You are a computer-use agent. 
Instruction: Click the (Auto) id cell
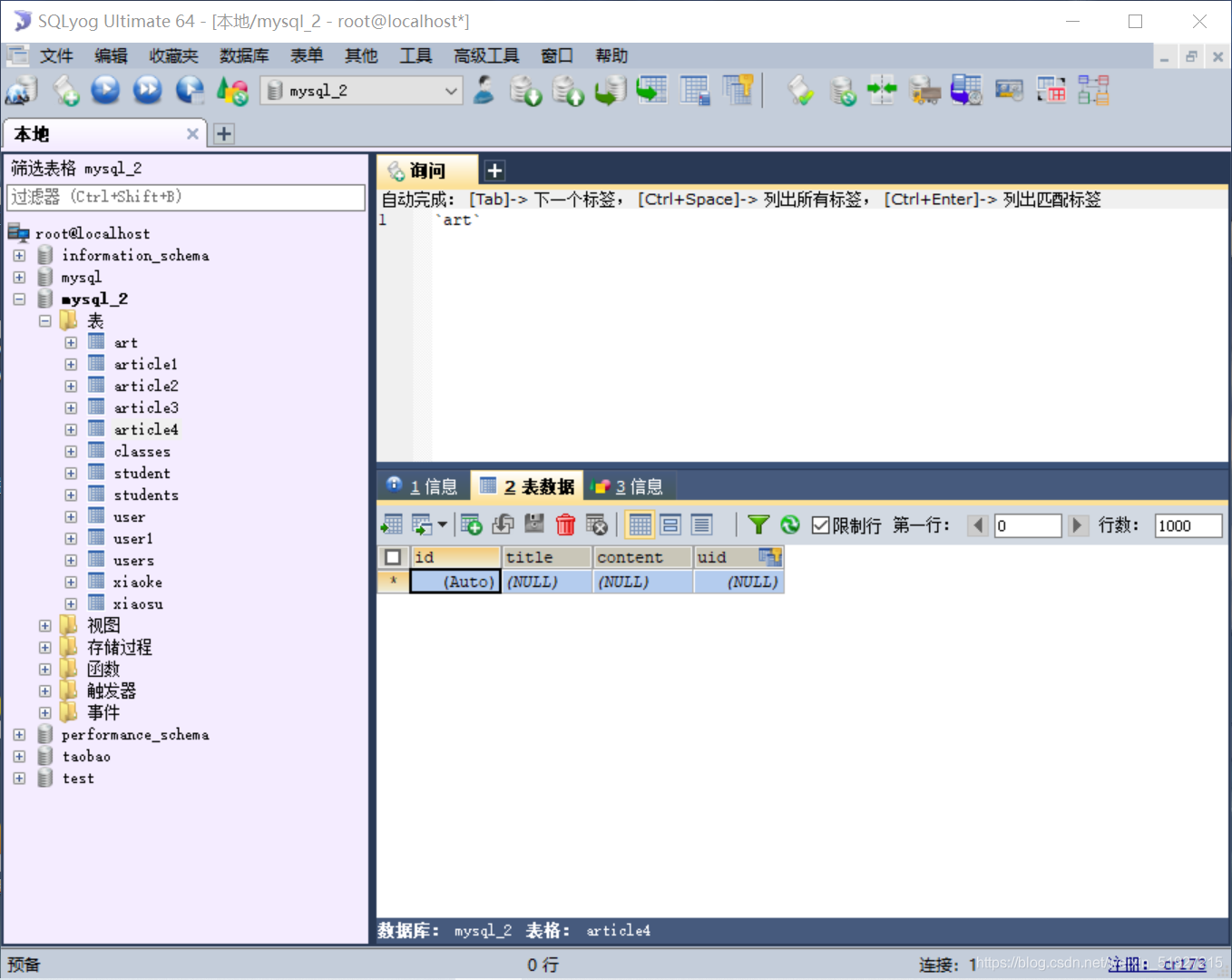tap(455, 582)
